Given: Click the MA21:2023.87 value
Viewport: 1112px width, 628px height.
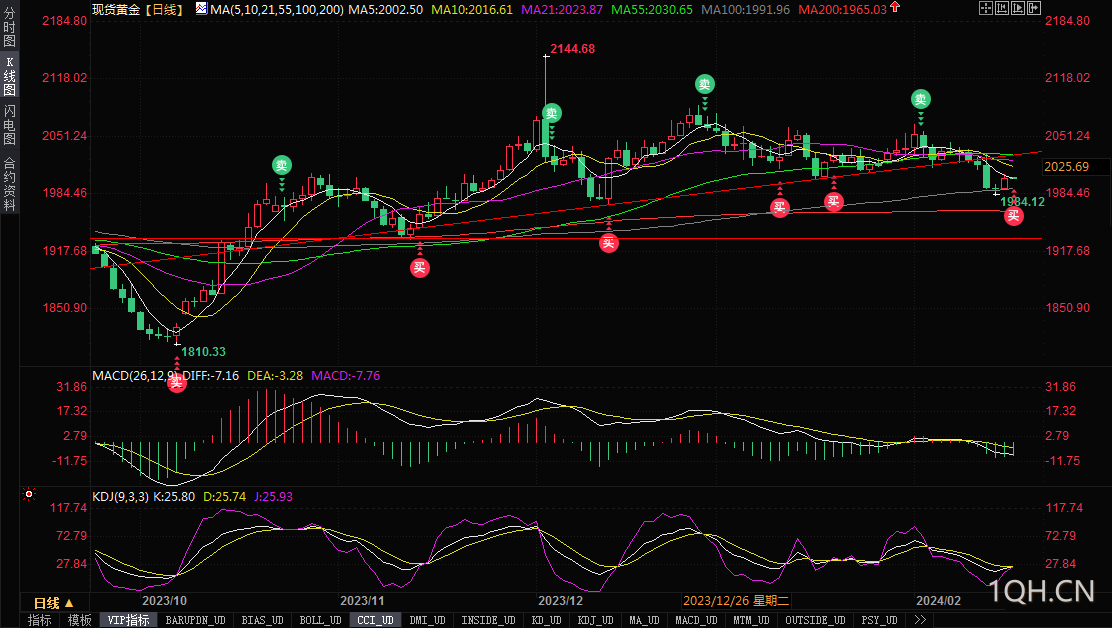Looking at the screenshot, I should point(562,9).
